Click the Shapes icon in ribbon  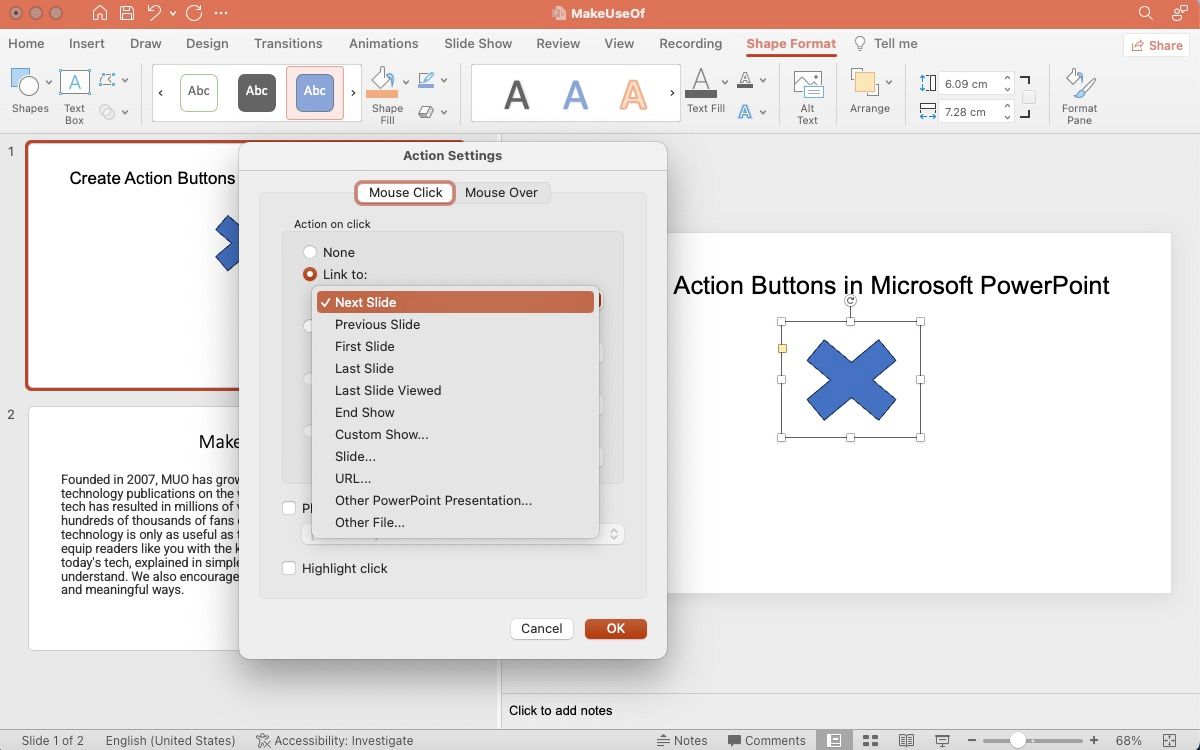[x=28, y=86]
